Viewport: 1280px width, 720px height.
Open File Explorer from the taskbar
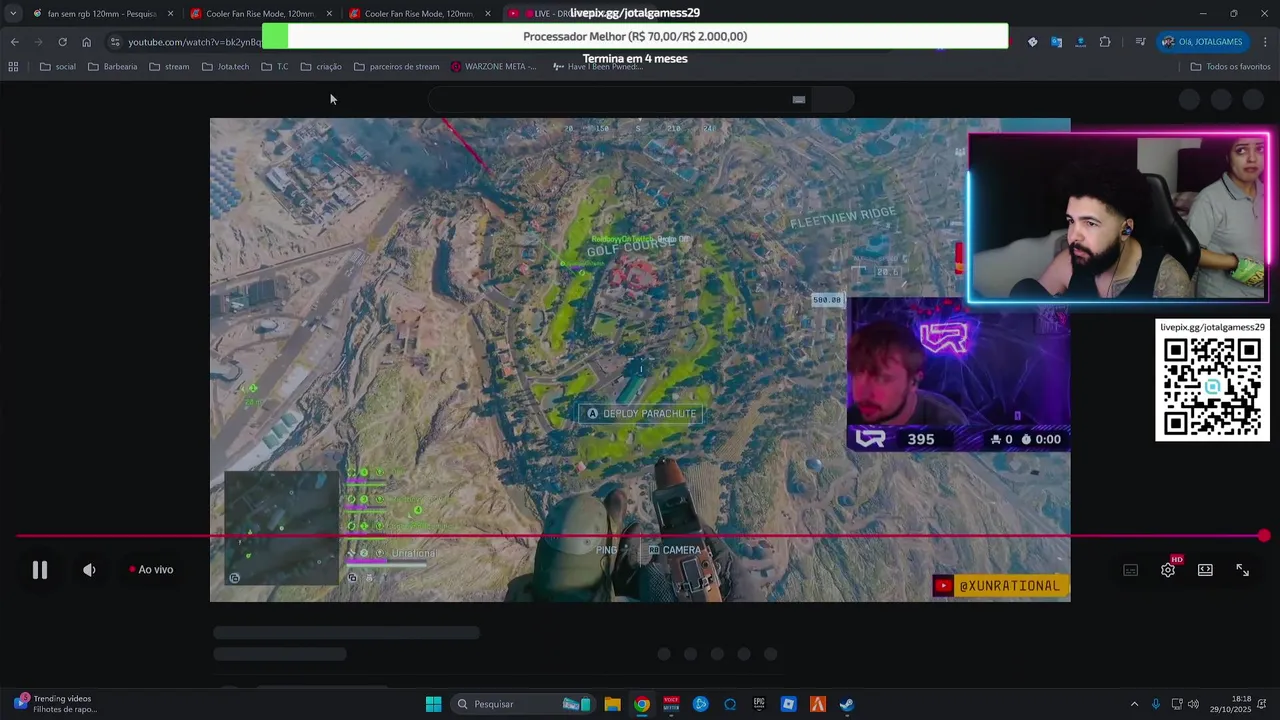tap(612, 704)
